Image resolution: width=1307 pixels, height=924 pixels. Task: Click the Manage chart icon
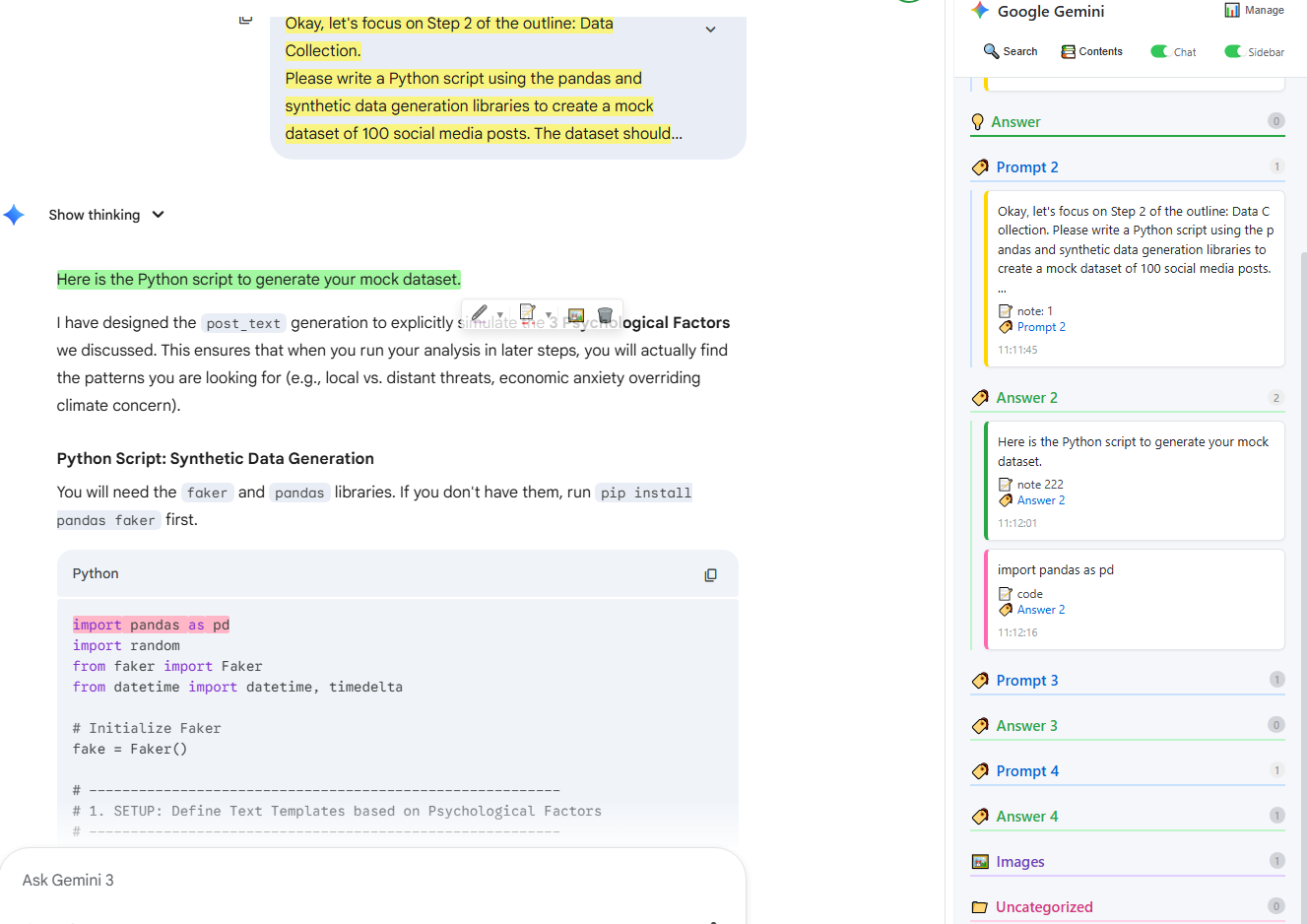[x=1232, y=10]
